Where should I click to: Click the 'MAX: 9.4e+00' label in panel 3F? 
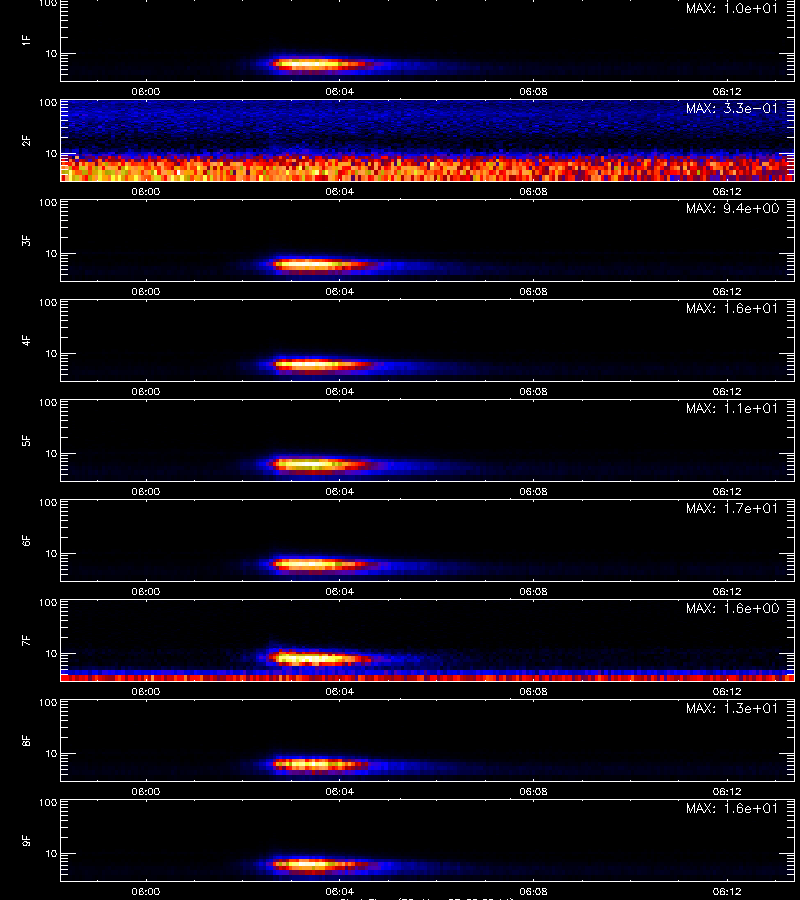[732, 208]
